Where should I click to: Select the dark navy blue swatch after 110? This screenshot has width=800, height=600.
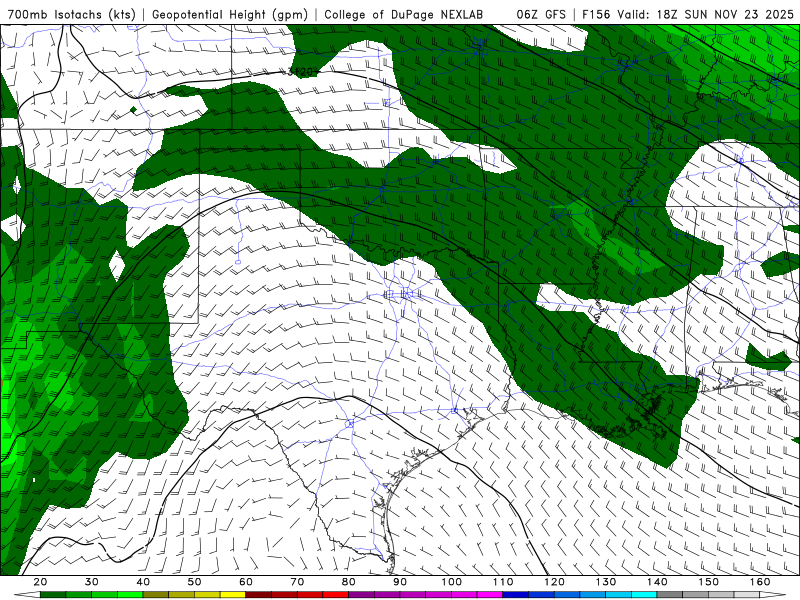516,595
